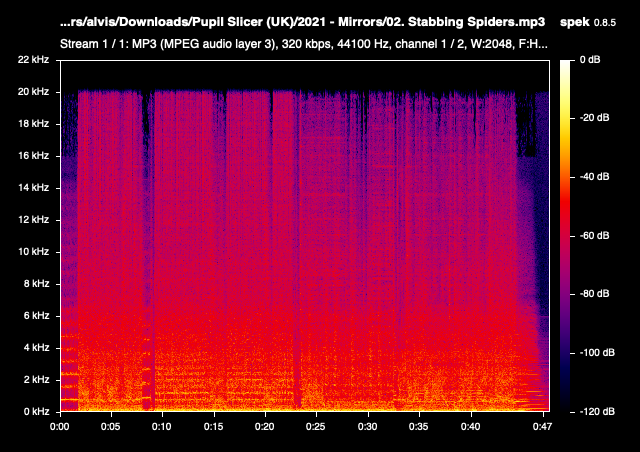Click the 0 kHz frequency axis label

click(36, 412)
